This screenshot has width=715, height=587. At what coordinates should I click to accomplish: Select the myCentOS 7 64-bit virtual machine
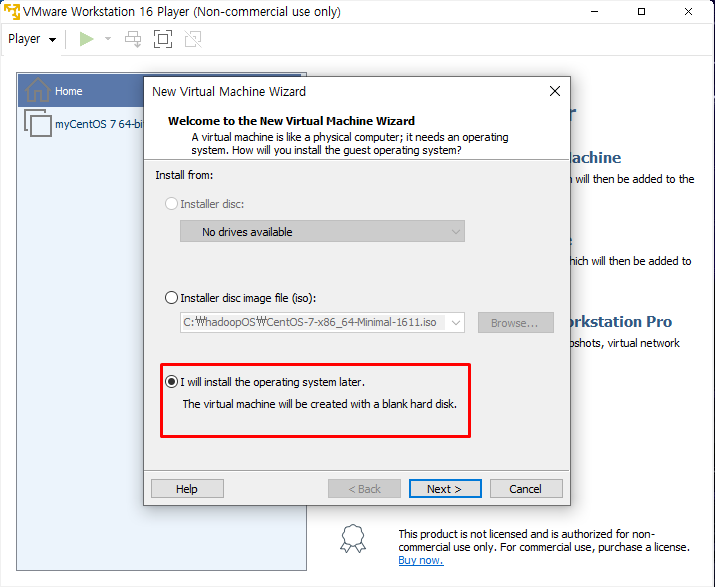tap(98, 124)
